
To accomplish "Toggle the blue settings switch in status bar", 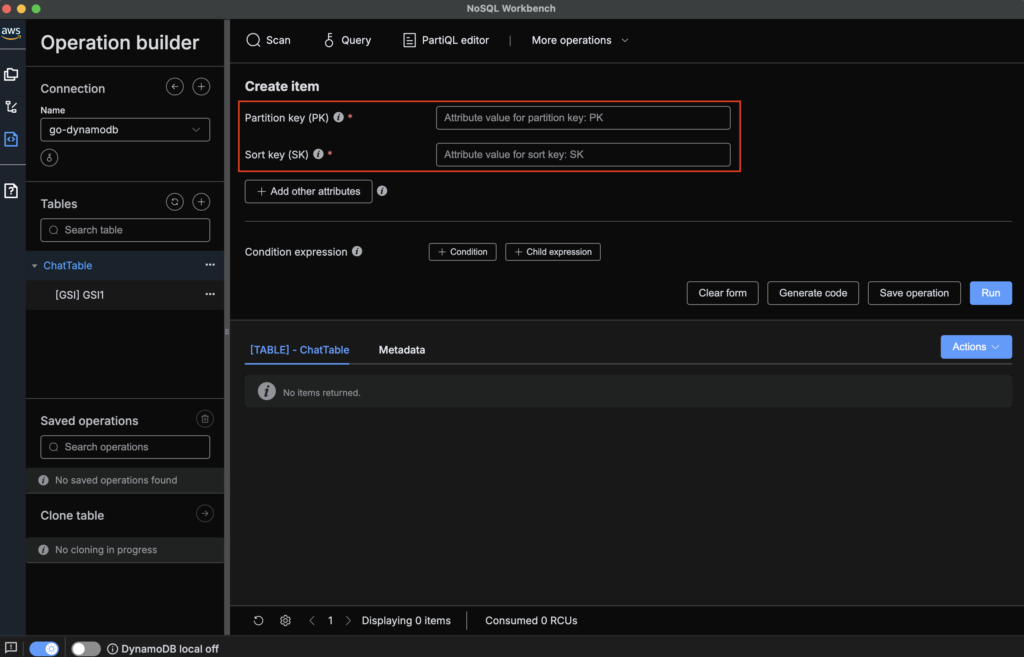I will point(44,649).
